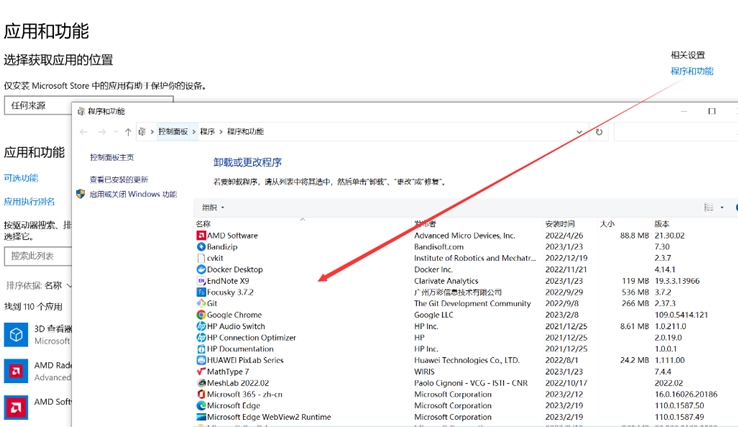Open 启用或关闭 Windows 功能 link

[x=133, y=194]
